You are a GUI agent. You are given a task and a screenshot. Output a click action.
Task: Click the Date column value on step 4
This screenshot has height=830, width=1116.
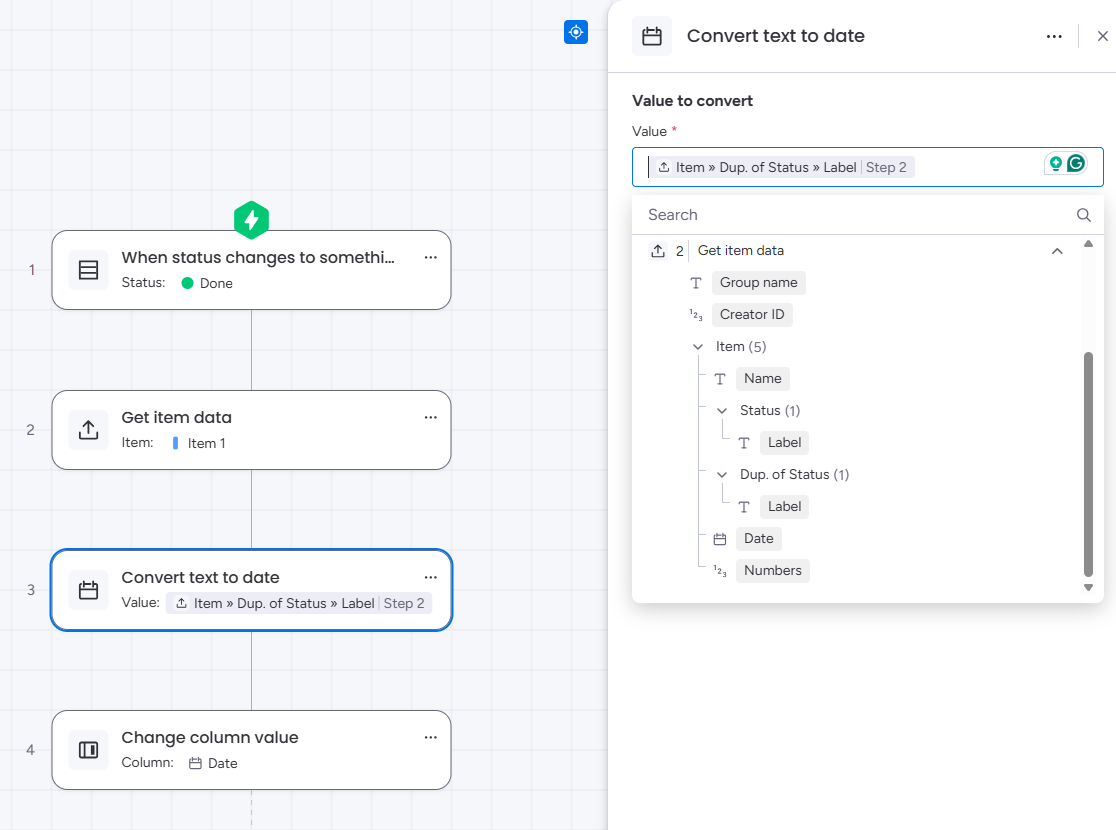(x=213, y=764)
